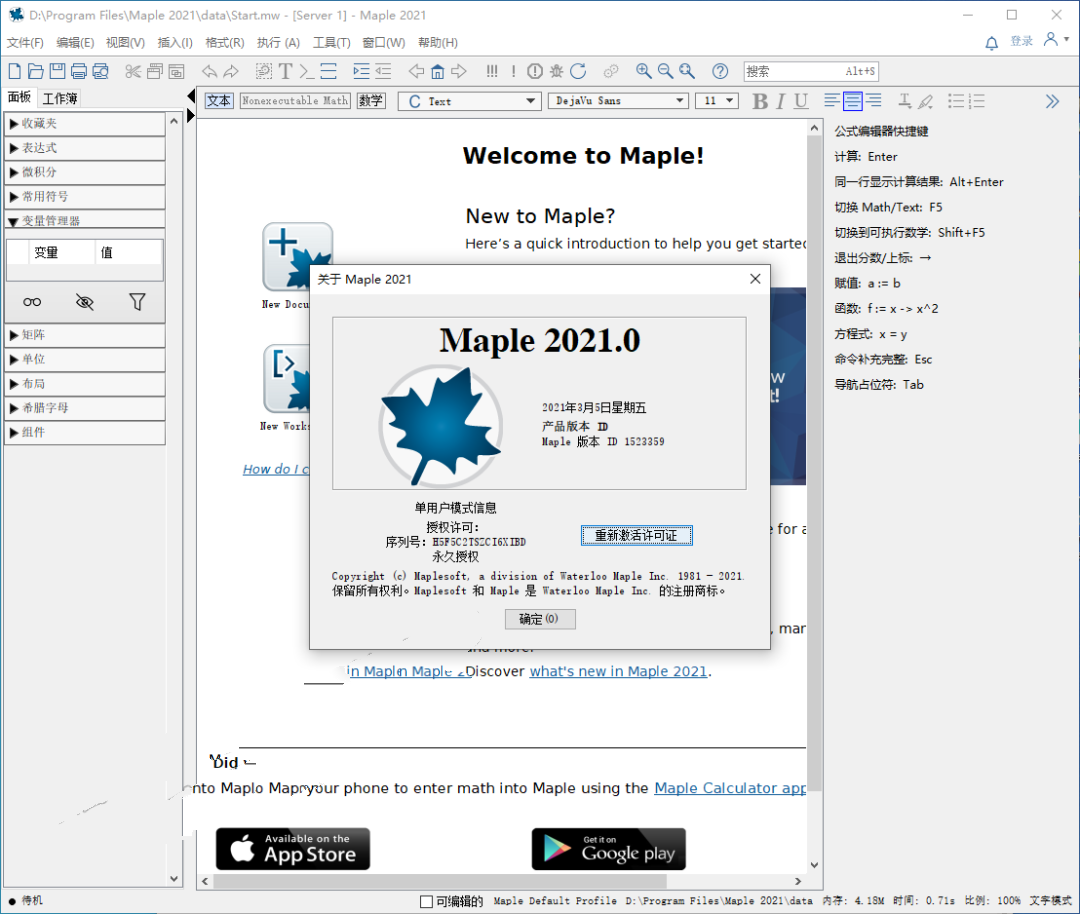
Task: Switch to 工作簿 tab
Action: (60, 98)
